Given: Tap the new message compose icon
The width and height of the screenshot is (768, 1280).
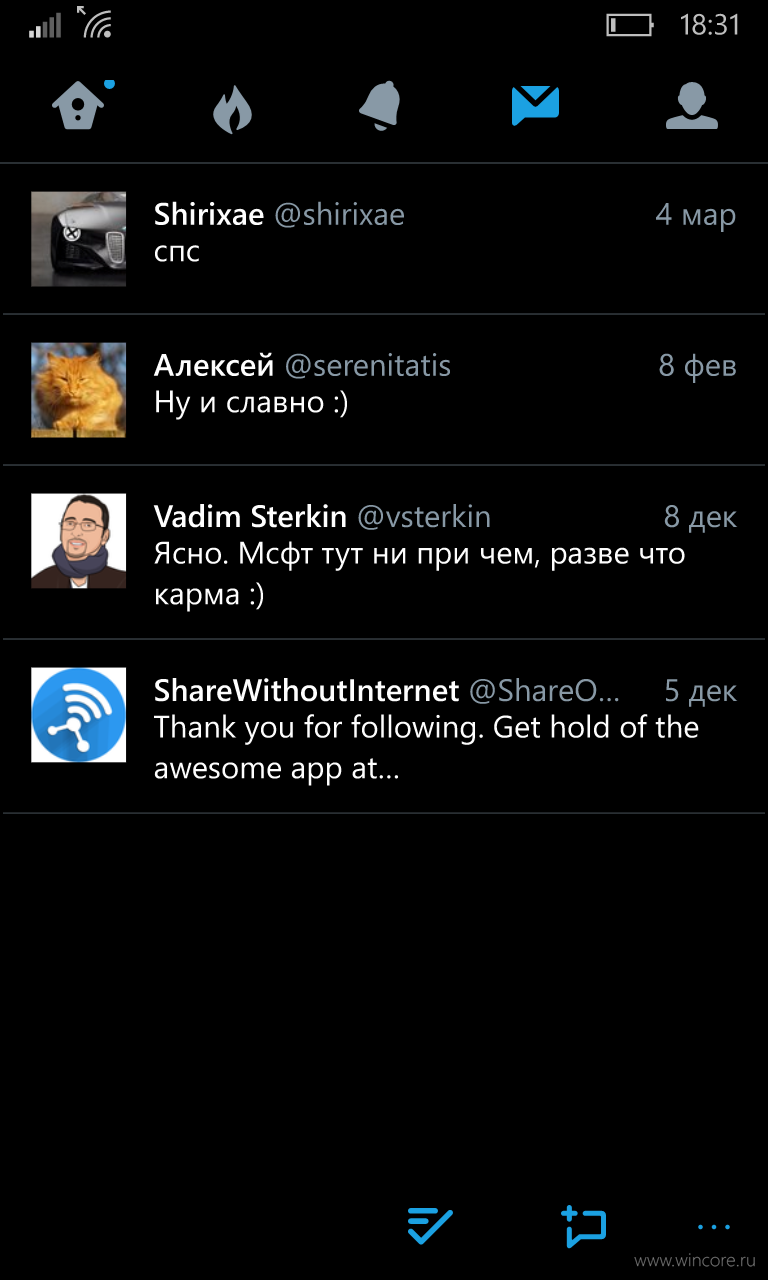Looking at the screenshot, I should [x=584, y=1226].
